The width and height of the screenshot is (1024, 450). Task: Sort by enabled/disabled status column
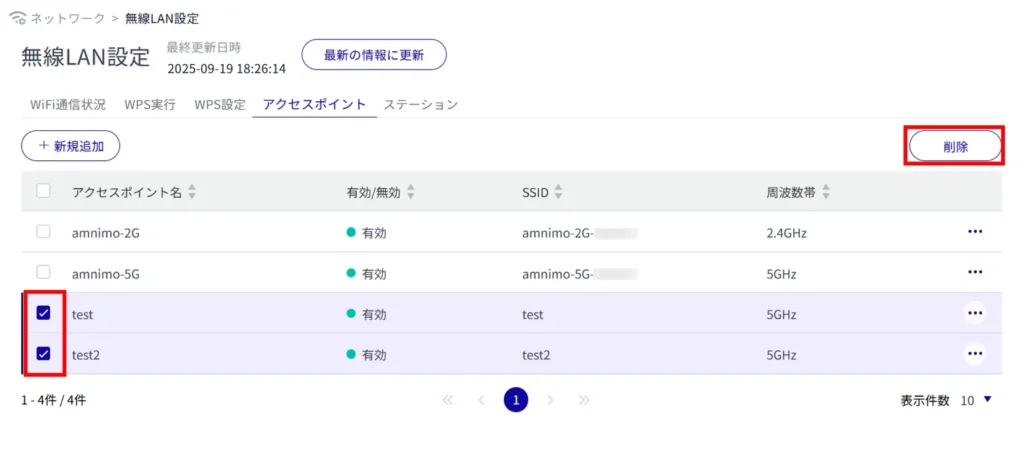point(410,192)
